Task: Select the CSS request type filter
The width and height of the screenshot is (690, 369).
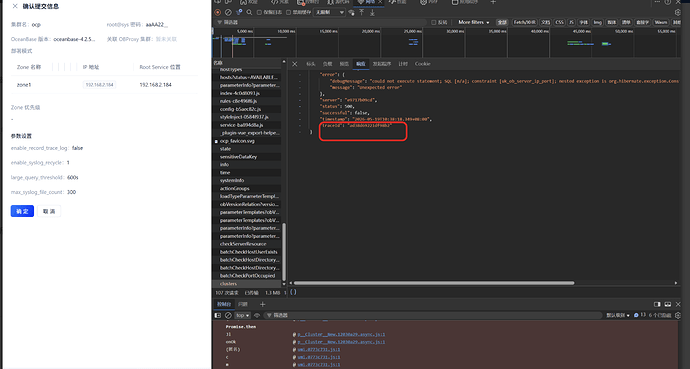Action: tap(559, 22)
